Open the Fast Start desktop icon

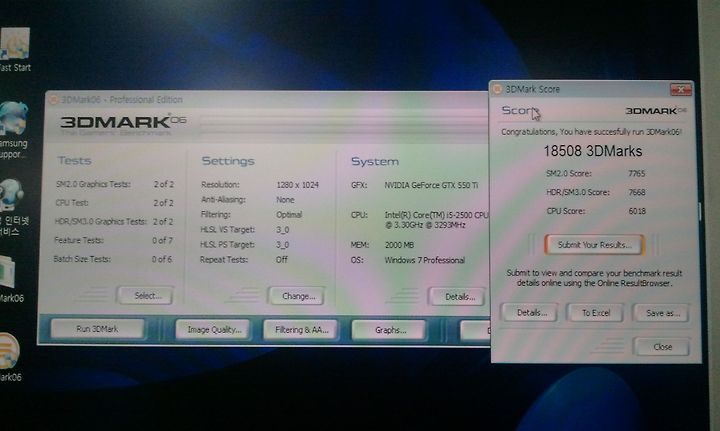(x=15, y=49)
